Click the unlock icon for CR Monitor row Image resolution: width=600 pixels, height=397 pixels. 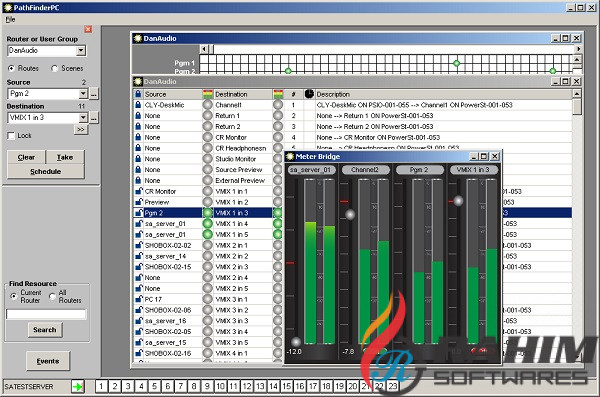point(138,191)
